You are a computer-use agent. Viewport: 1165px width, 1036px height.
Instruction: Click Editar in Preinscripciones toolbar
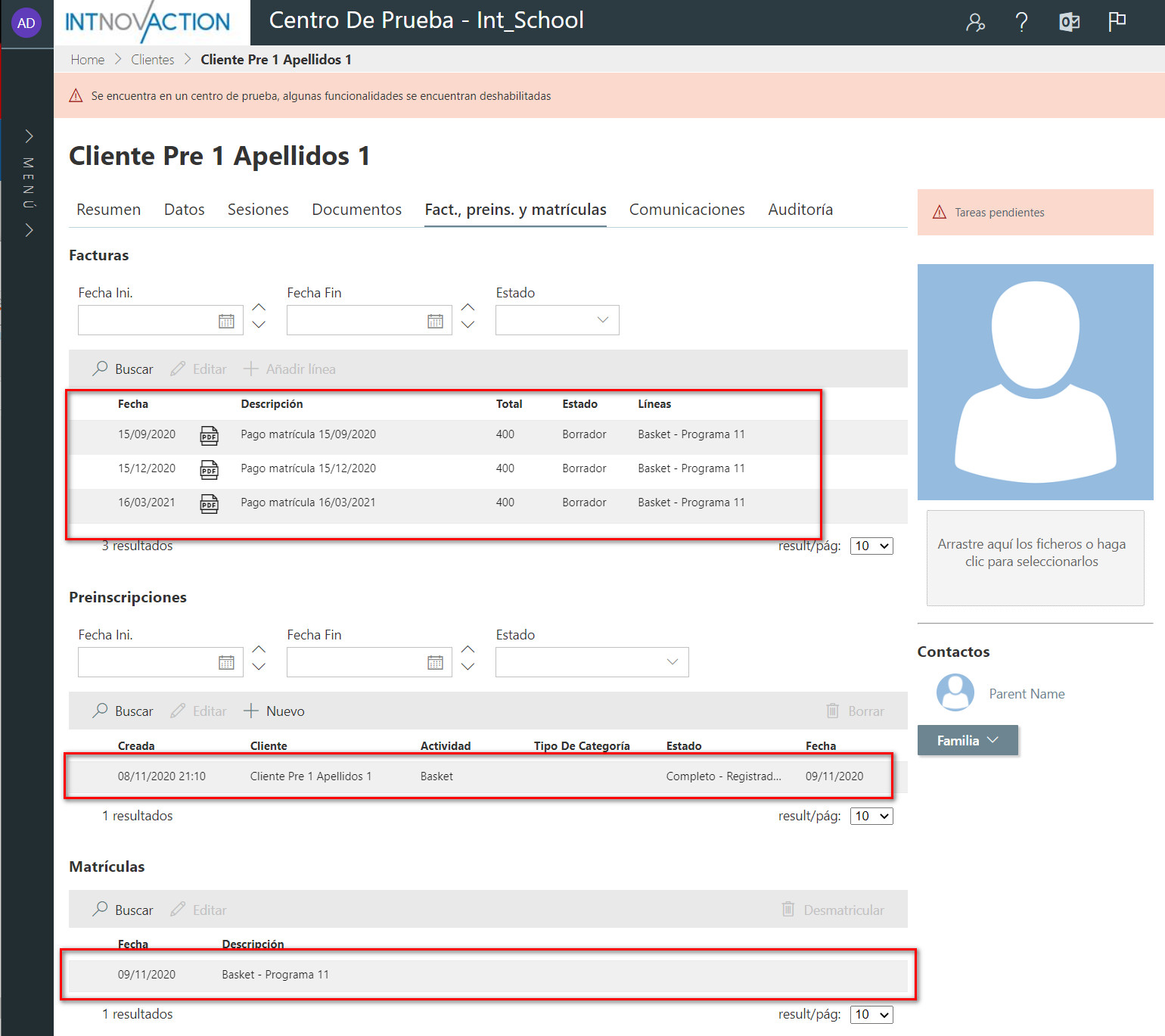(x=199, y=711)
